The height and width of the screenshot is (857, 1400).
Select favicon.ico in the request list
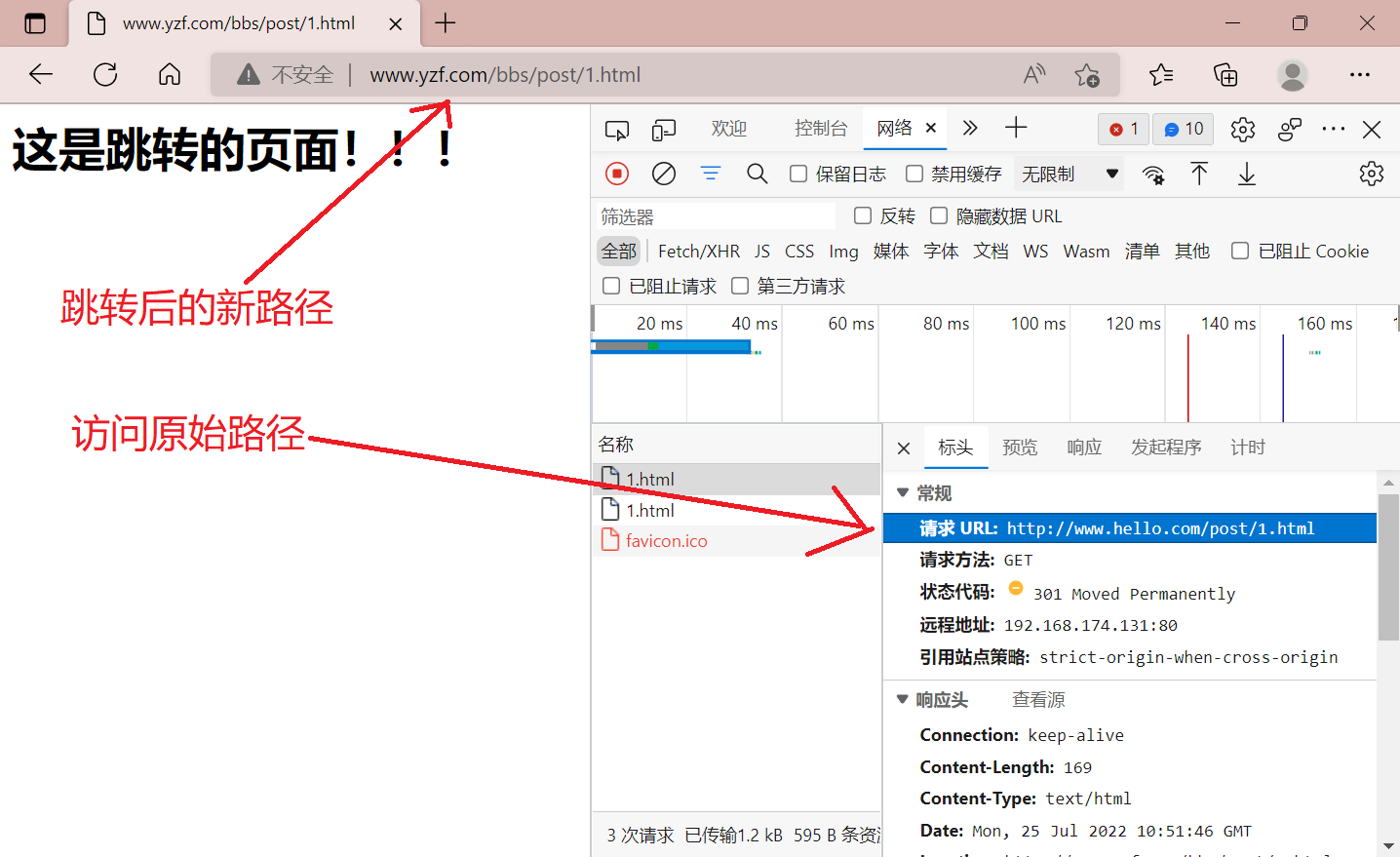click(x=666, y=540)
